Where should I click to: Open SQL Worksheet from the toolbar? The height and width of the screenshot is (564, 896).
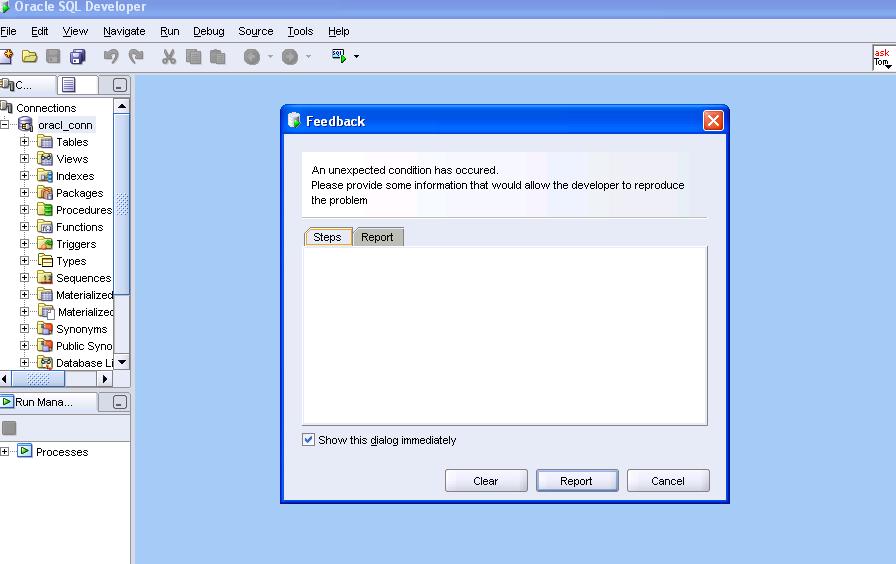[338, 56]
